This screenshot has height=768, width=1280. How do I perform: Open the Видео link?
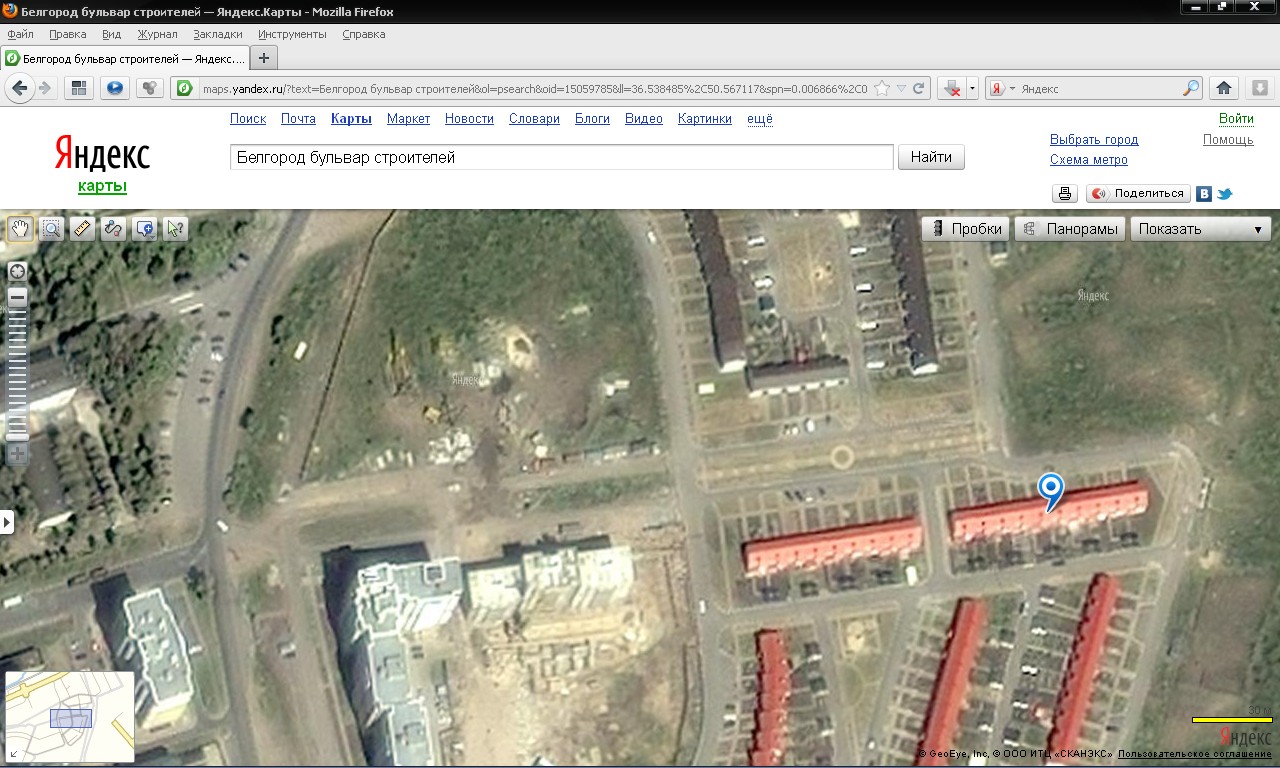644,118
